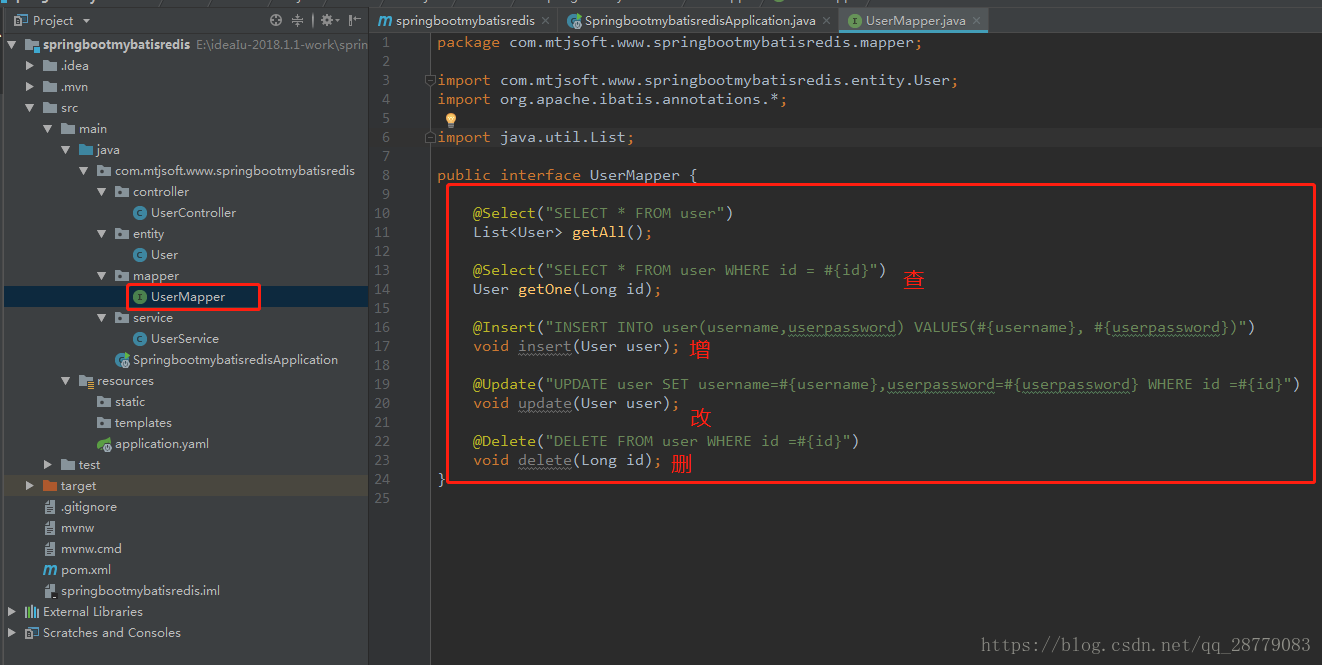The height and width of the screenshot is (665, 1322).
Task: Click the package statement on line 1
Action: coord(680,42)
